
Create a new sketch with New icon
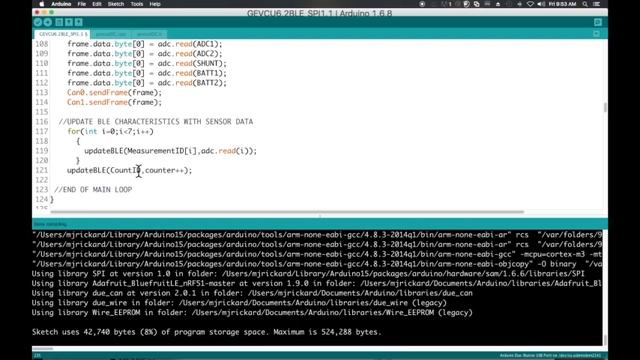coord(59,22)
